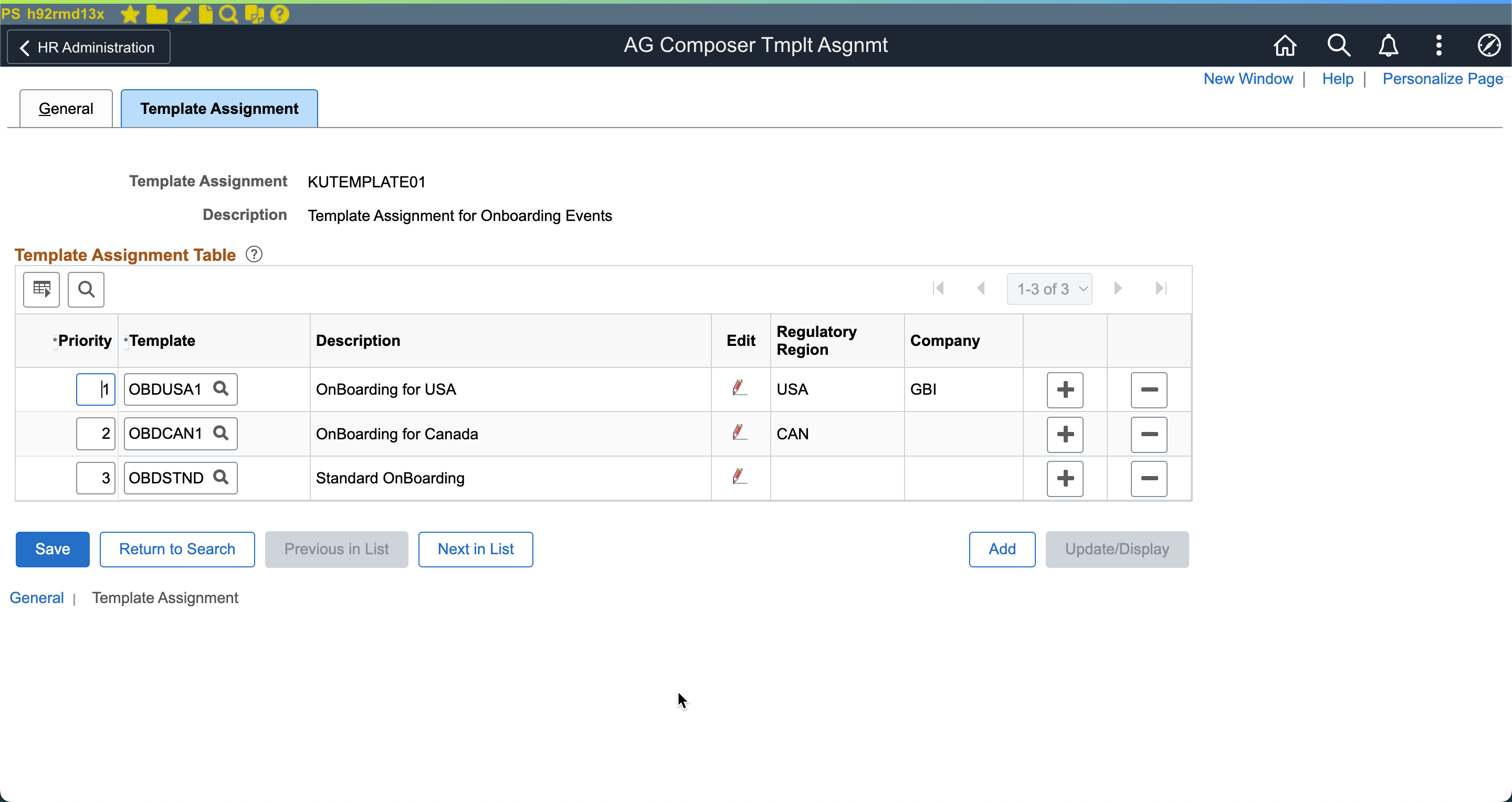Click lookup magnifier next to OBDSTND
Screen dimensions: 1512x802
coord(220,477)
